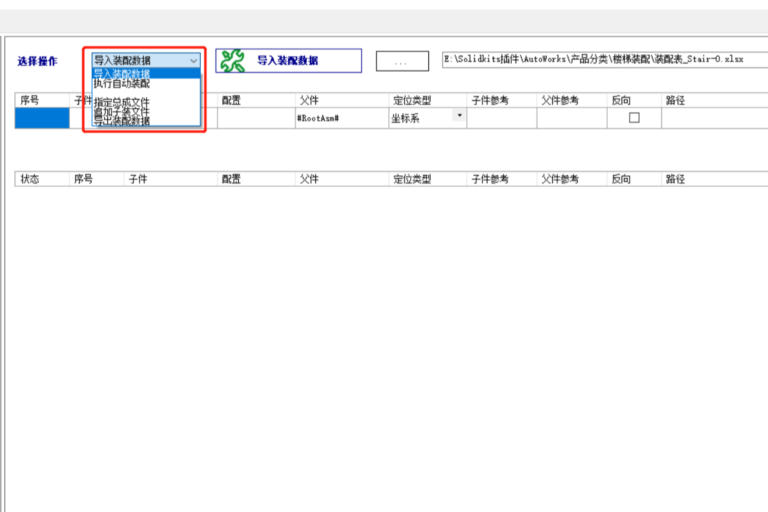Choose 执行自动装配 from the dropdown list

pos(146,83)
